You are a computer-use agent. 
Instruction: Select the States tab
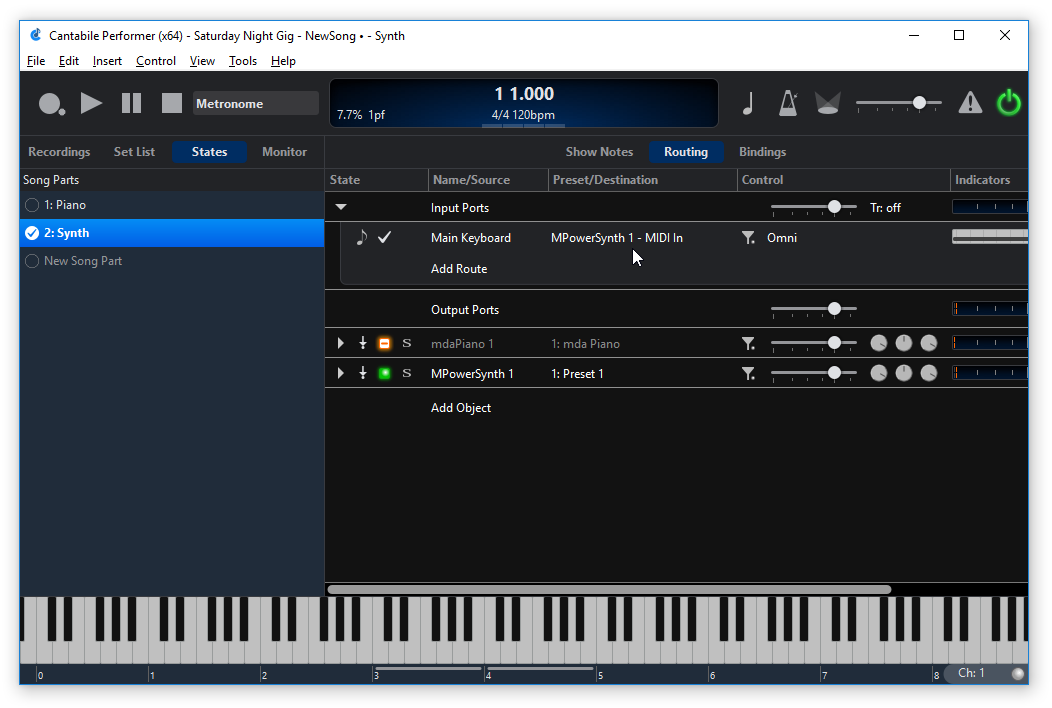point(209,152)
